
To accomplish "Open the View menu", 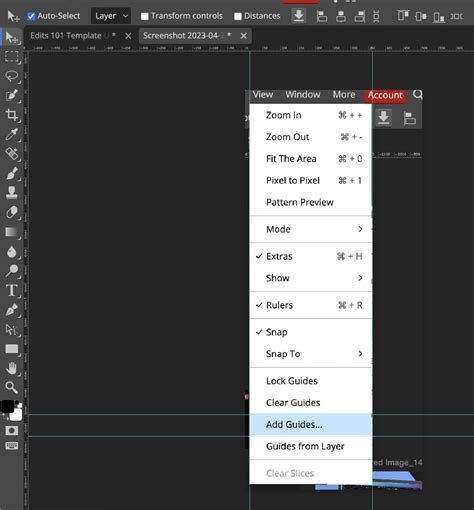I will (263, 95).
